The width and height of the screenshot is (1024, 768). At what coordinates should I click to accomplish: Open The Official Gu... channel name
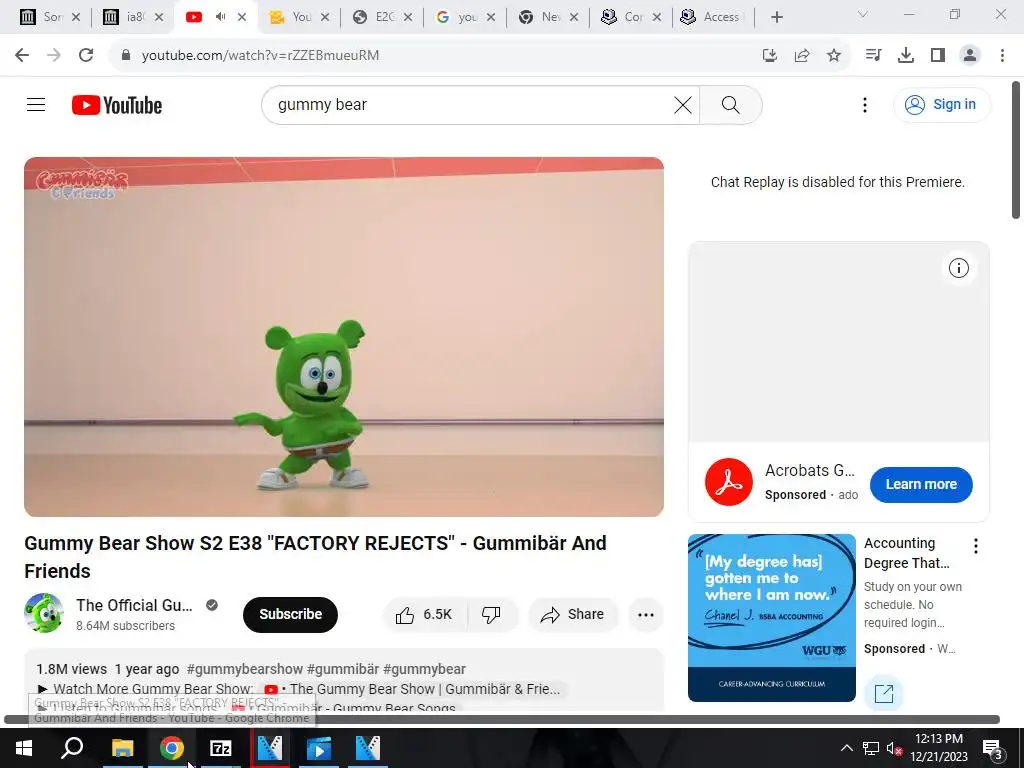pos(135,605)
